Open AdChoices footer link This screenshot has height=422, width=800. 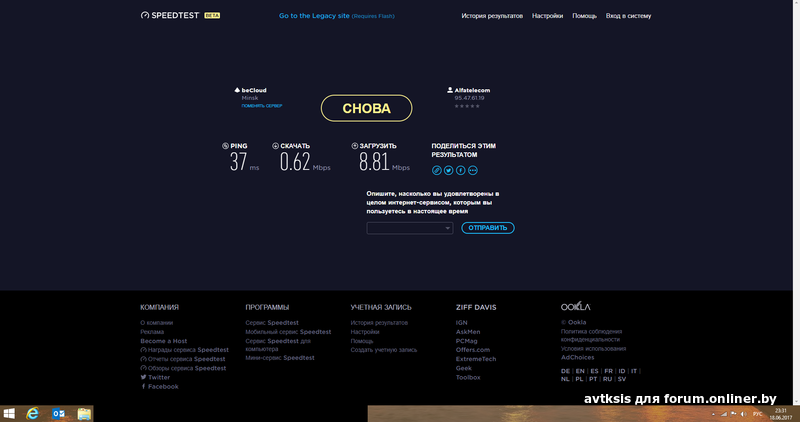578,358
